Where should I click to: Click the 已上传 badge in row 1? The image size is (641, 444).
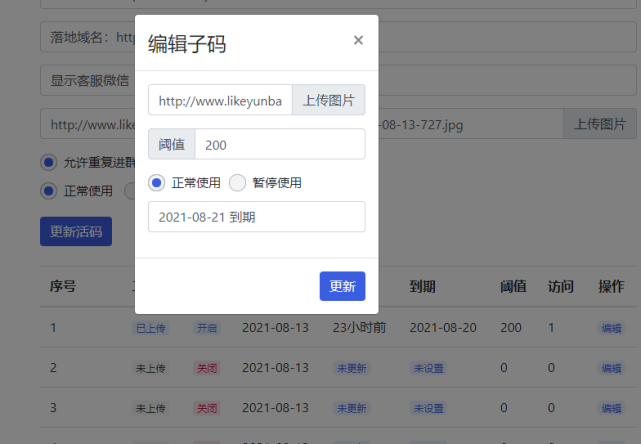coord(150,328)
